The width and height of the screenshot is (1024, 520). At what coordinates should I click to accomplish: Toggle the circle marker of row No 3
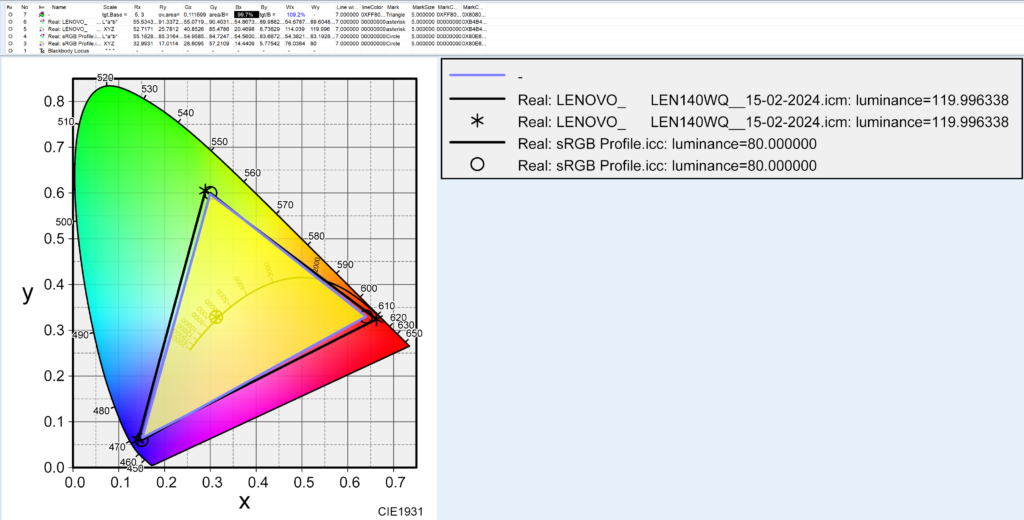(x=10, y=43)
